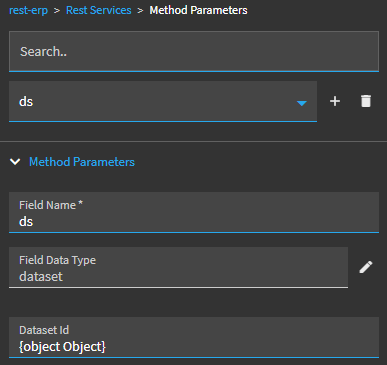Click the Field Name * label
Image resolution: width=387 pixels, height=365 pixels.
click(x=51, y=205)
